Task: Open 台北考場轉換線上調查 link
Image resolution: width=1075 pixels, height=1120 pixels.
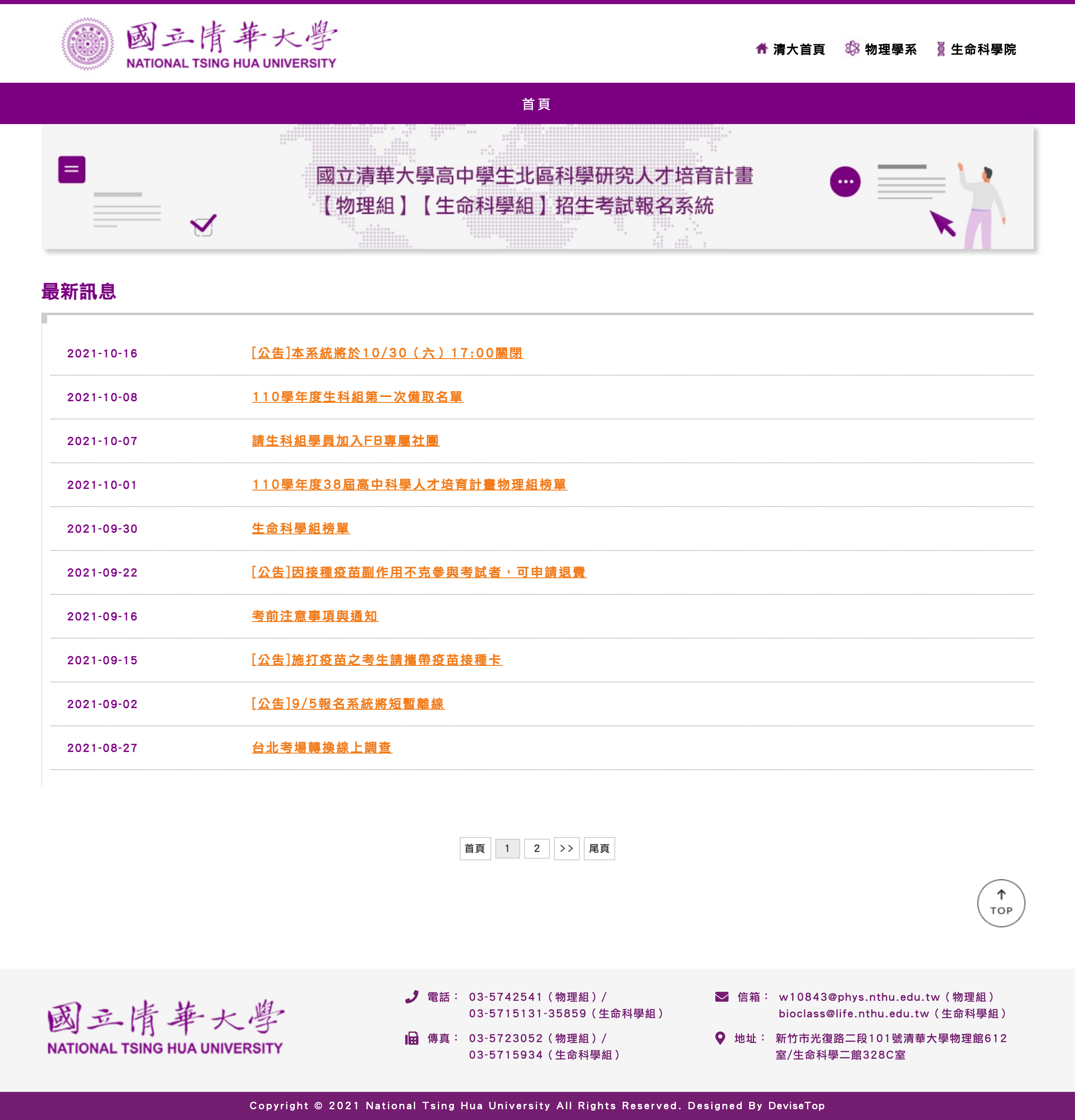Action: tap(322, 747)
